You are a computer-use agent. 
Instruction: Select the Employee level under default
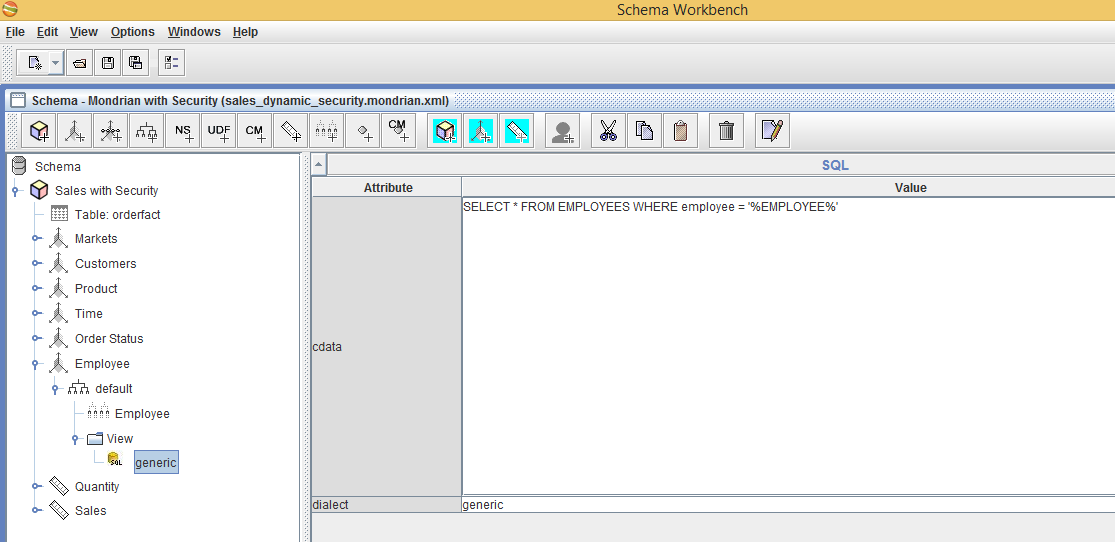pos(142,413)
